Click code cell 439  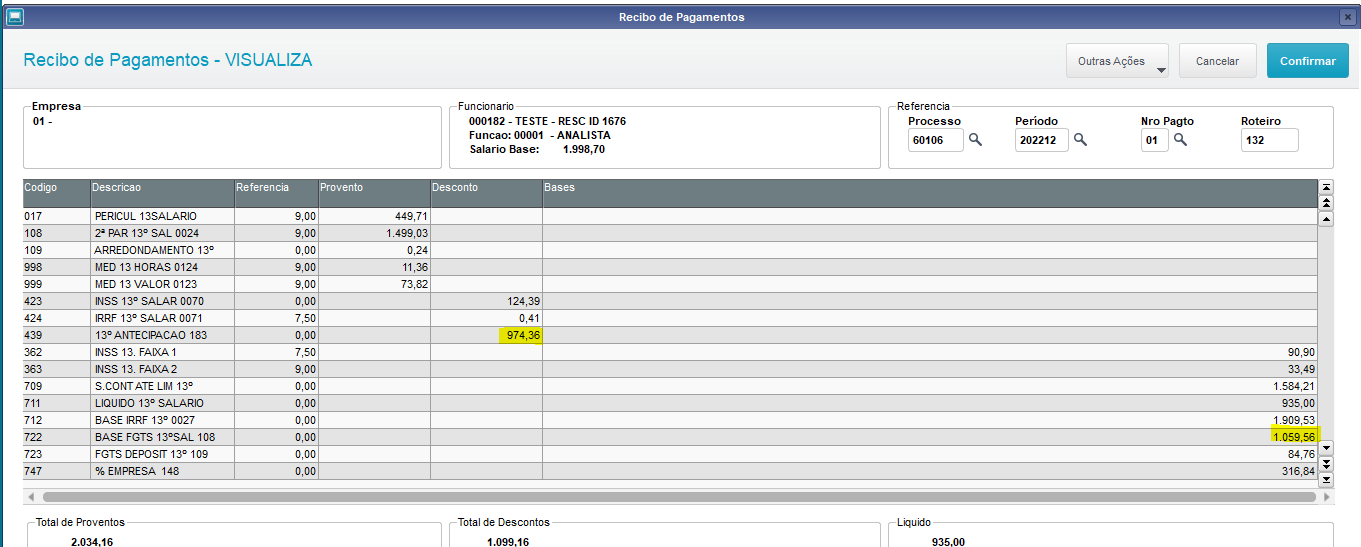point(56,335)
